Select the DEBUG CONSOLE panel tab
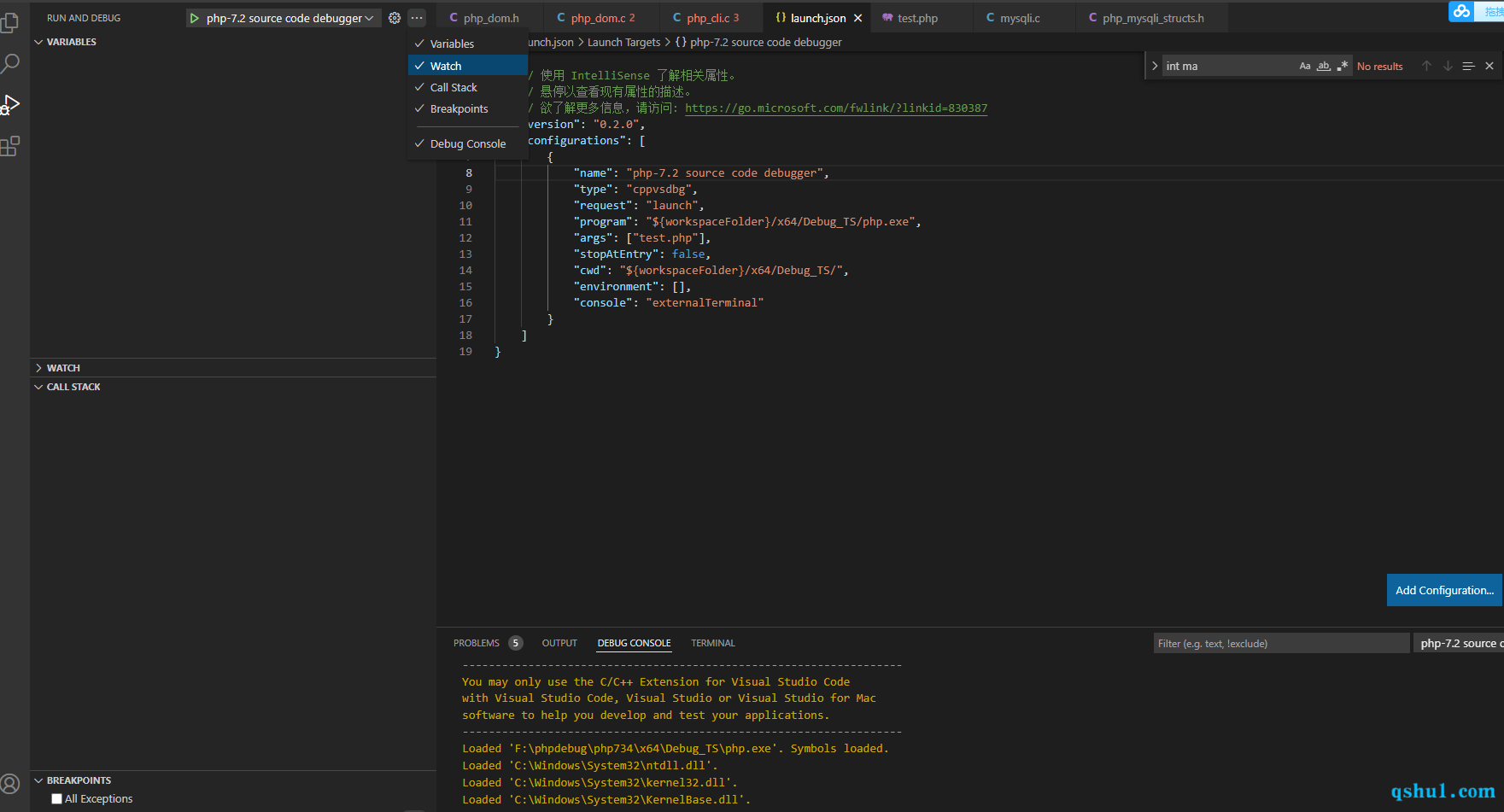The height and width of the screenshot is (812, 1504). [634, 643]
